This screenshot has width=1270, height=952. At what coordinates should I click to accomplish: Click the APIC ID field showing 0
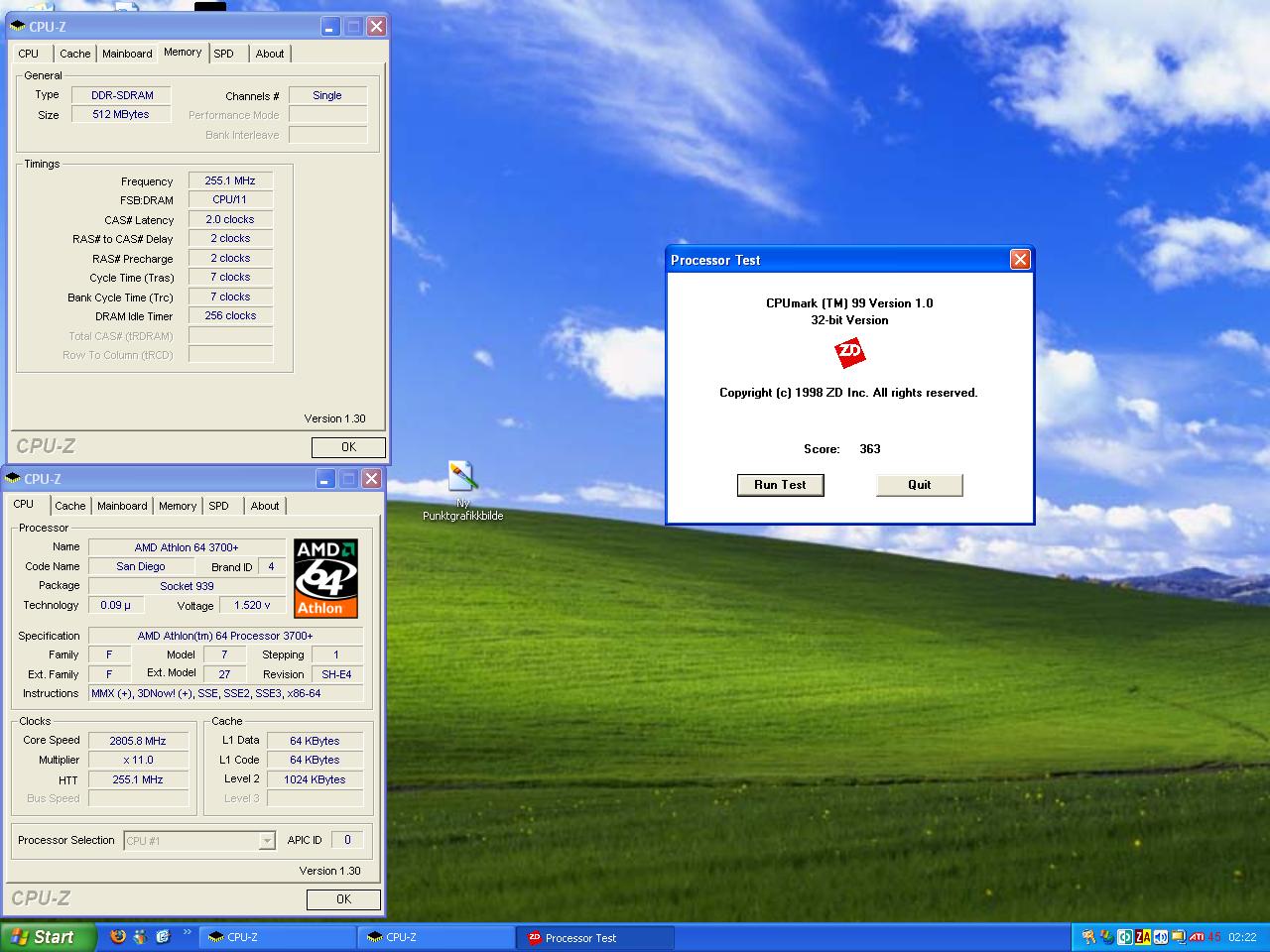coord(347,840)
